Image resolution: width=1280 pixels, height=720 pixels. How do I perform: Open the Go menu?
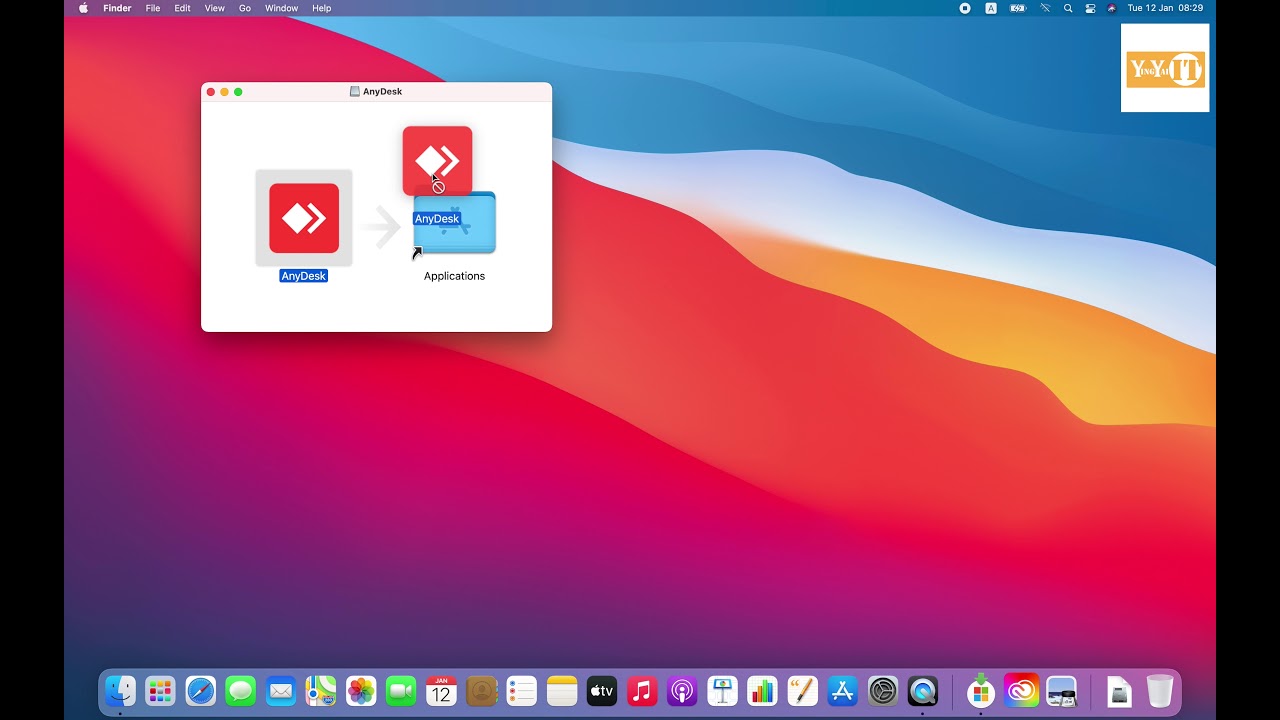pos(245,8)
